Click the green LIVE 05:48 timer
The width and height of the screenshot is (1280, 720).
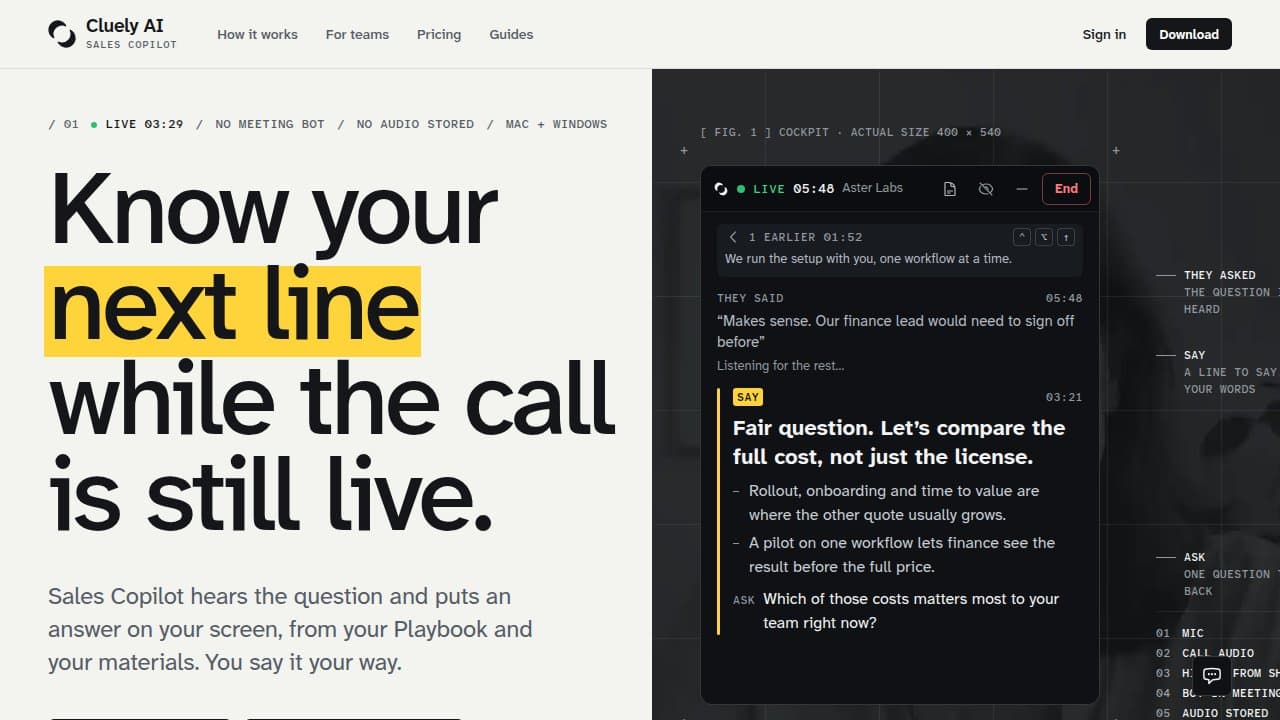coord(785,189)
